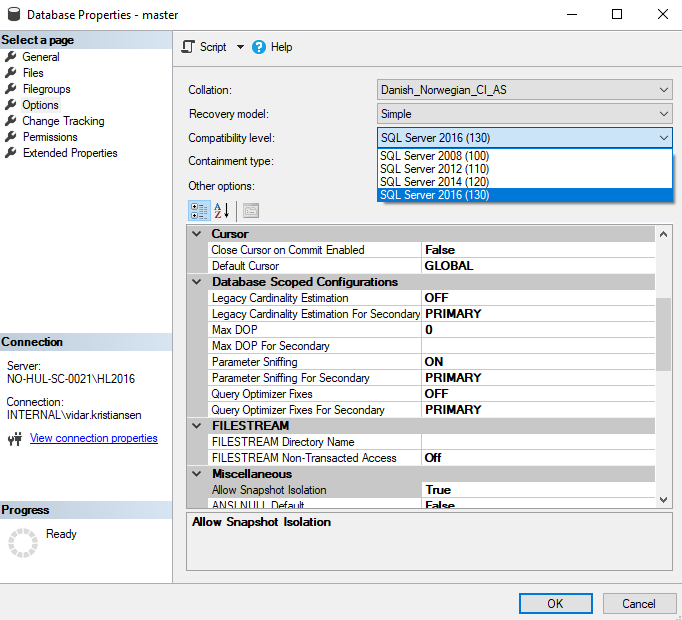Click the Max DOP value field
The height and width of the screenshot is (620, 682).
click(x=538, y=330)
